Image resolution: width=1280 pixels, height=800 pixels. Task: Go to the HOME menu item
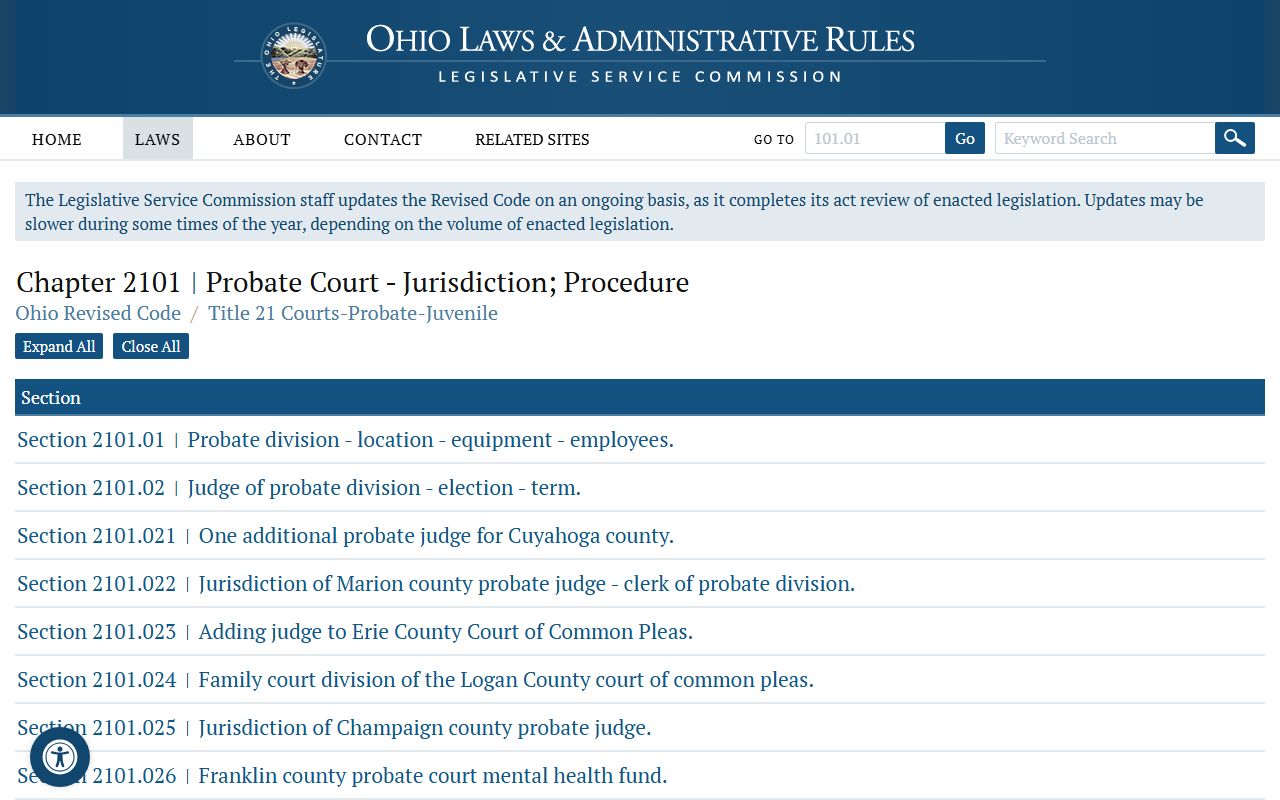point(57,139)
